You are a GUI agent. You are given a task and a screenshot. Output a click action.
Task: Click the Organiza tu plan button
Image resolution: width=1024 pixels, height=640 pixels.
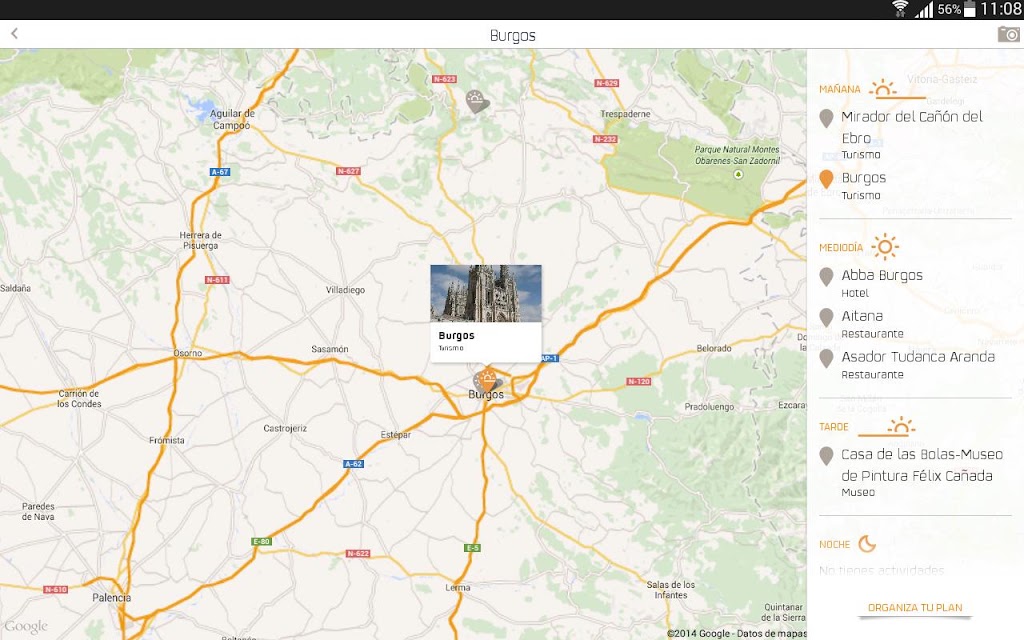coord(915,608)
